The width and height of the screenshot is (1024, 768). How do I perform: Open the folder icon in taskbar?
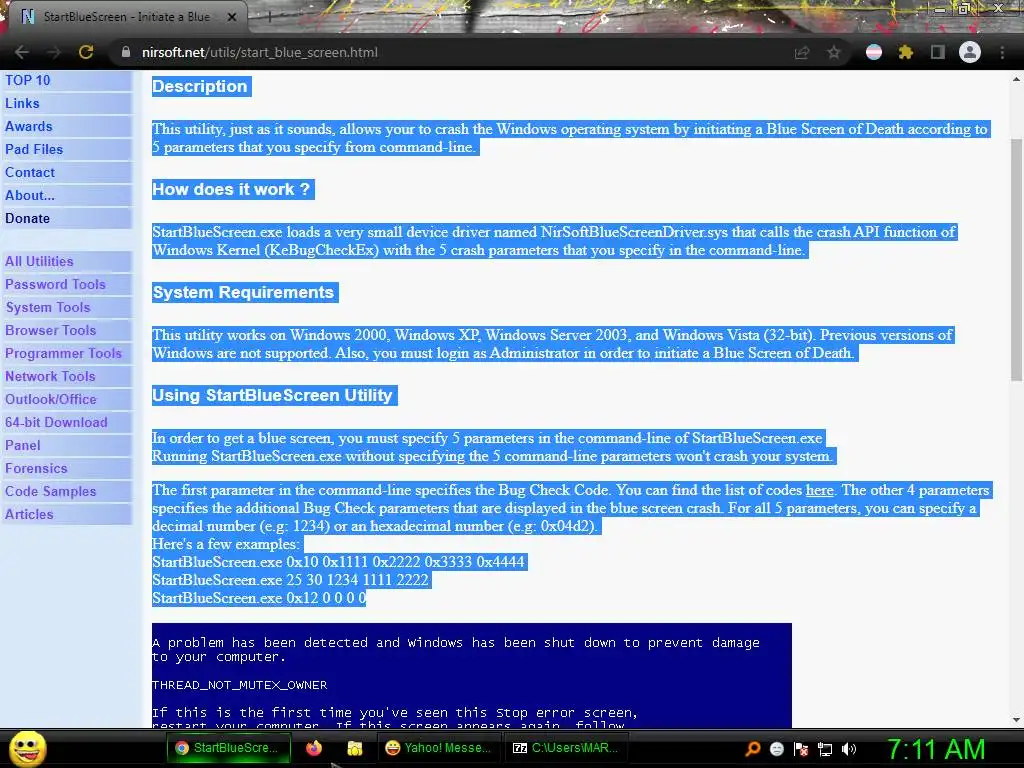[355, 748]
